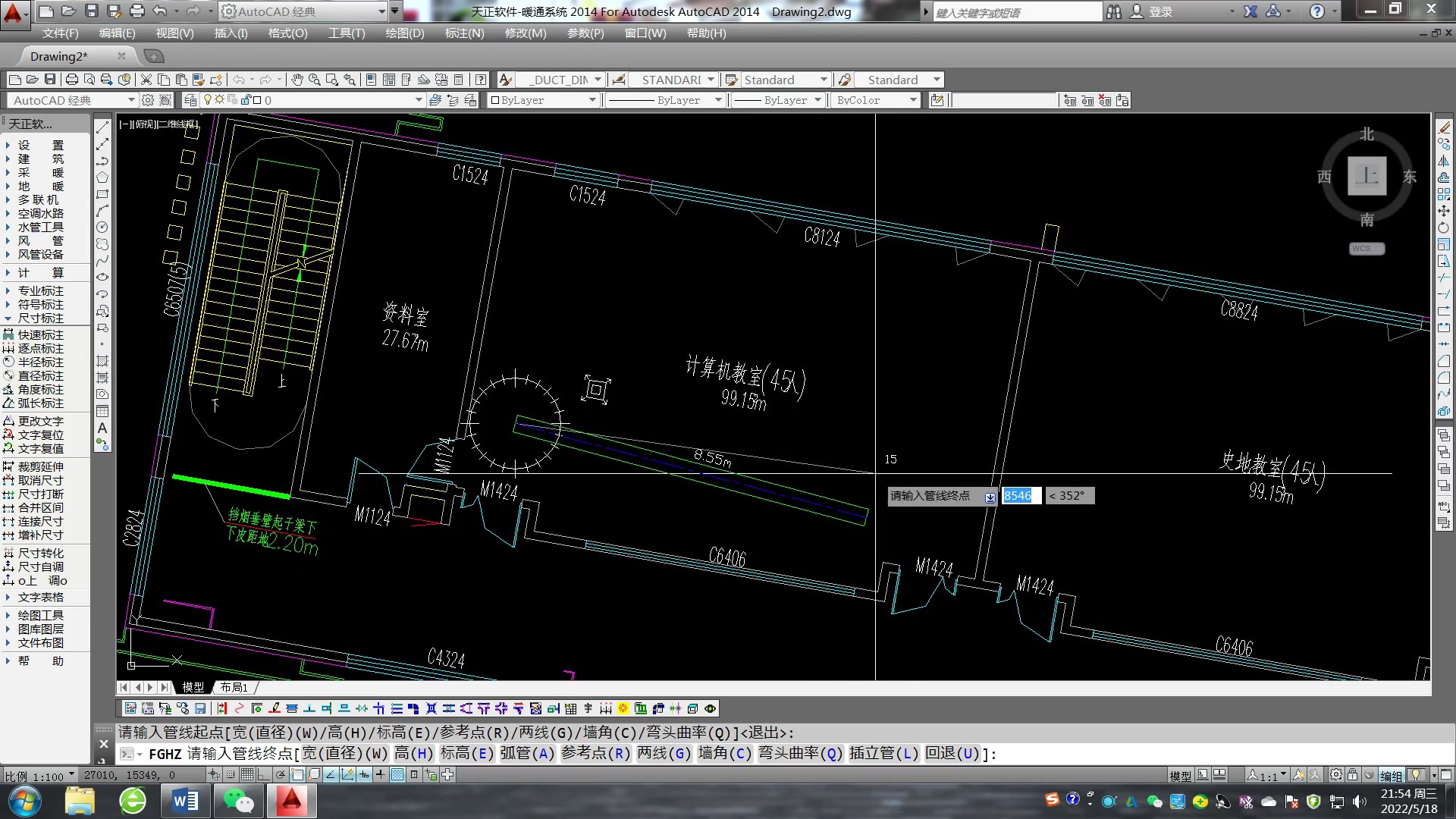Screen dimensions: 1456x819
Task: Switch to the 布局1 layout tab
Action: tap(234, 687)
